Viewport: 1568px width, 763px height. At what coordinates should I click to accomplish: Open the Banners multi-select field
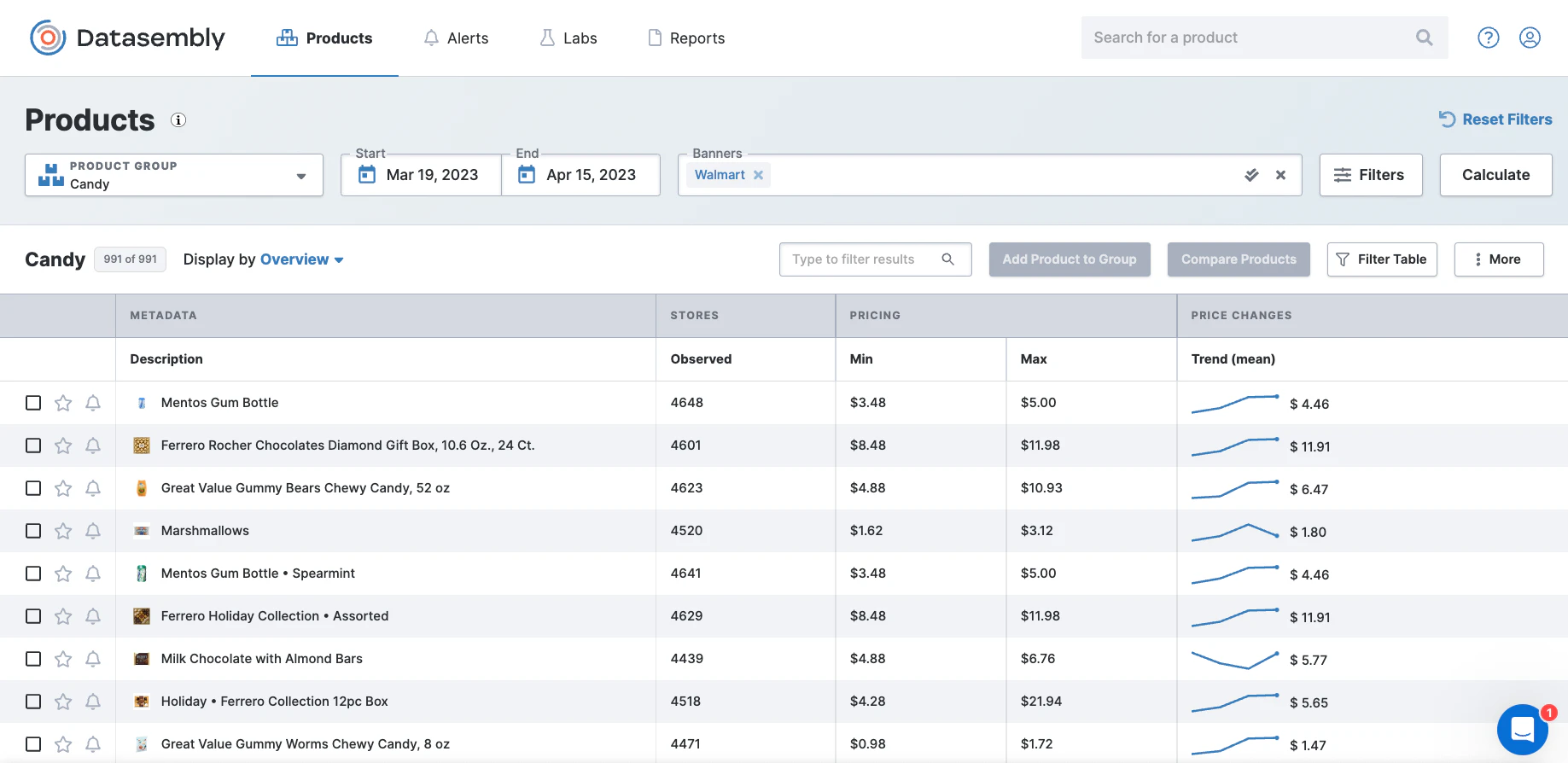(990, 175)
